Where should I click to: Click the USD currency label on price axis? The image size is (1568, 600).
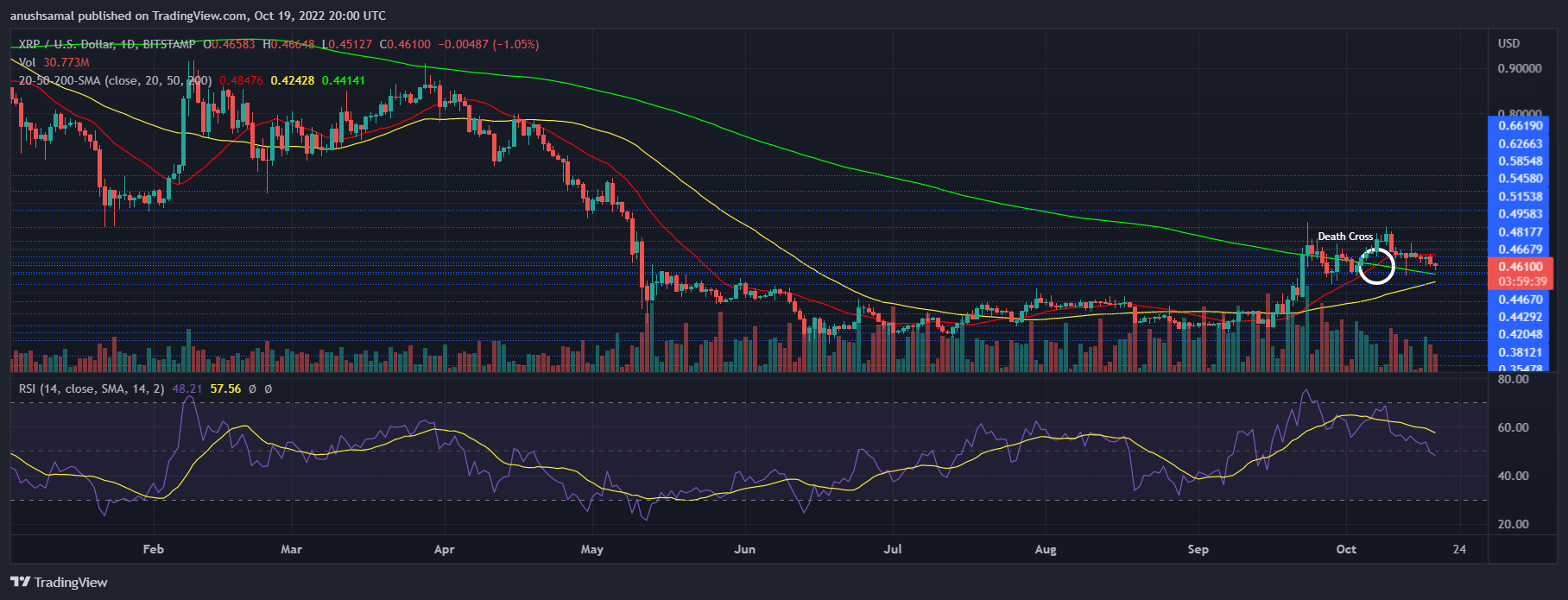pos(1508,43)
